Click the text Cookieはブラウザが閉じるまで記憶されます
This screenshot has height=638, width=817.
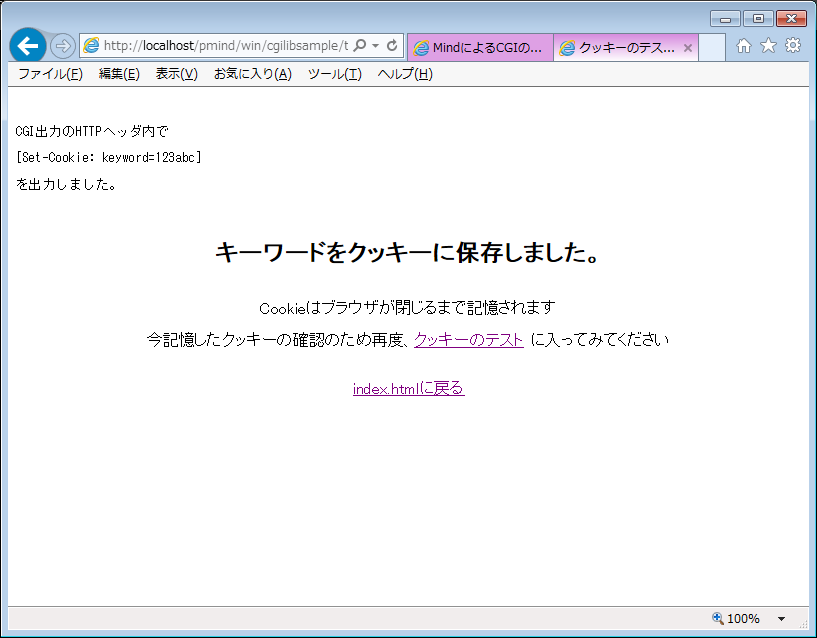[407, 308]
